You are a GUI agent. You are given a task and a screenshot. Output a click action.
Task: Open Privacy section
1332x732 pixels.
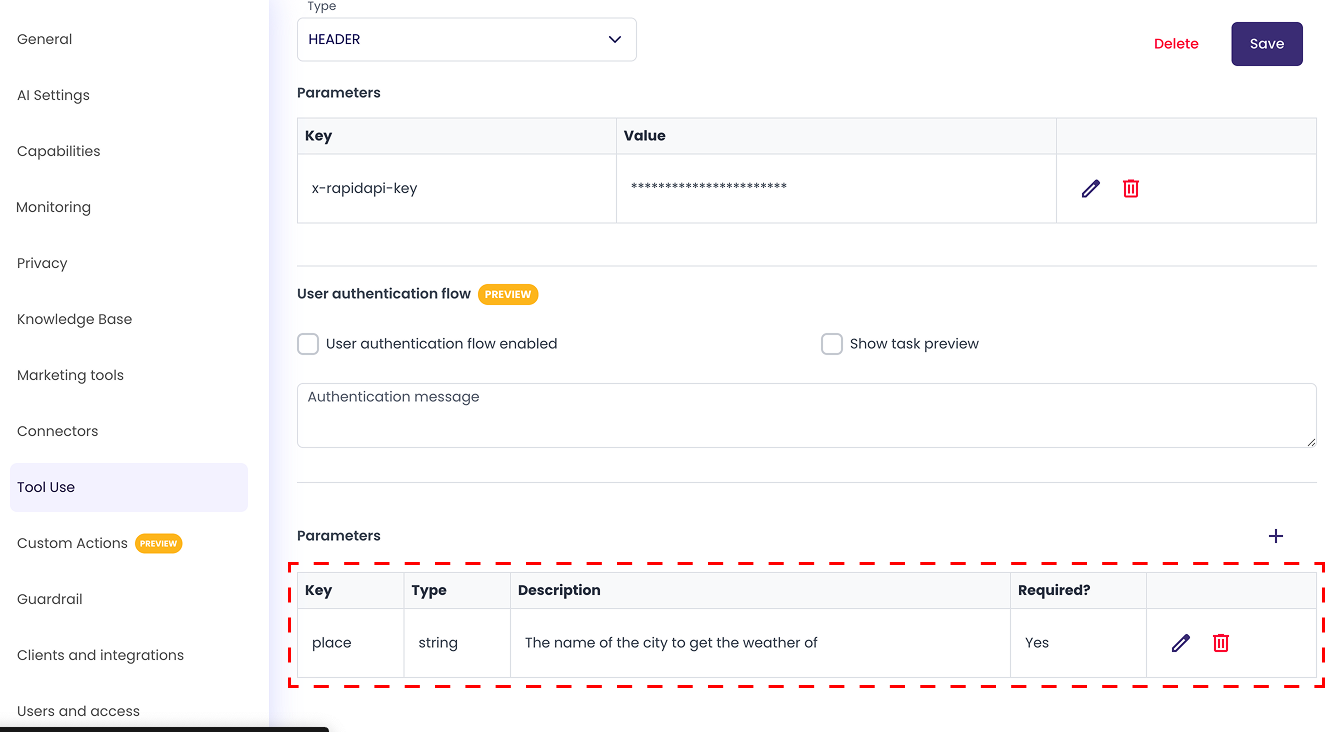pos(42,263)
